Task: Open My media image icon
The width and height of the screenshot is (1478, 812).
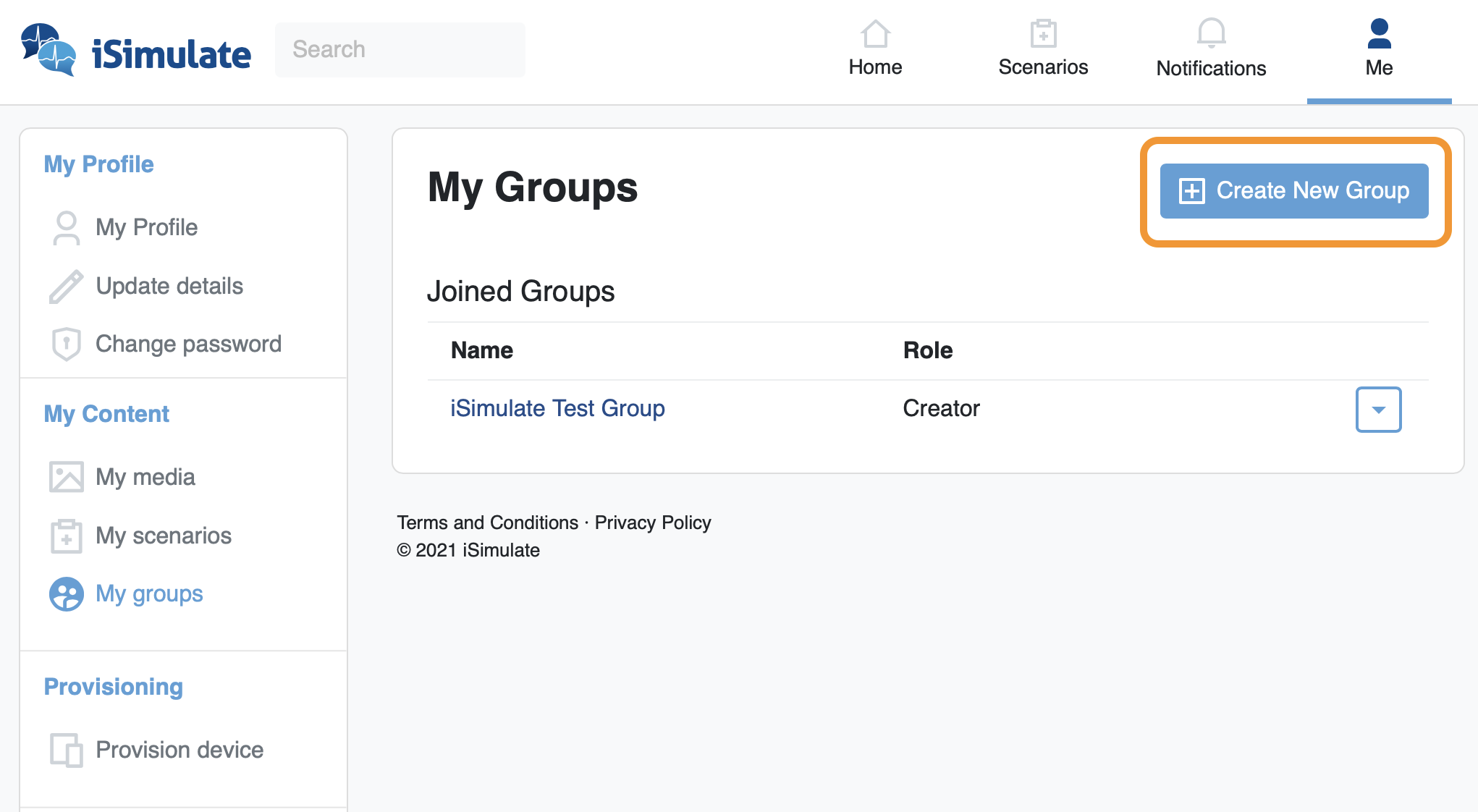Action: click(x=66, y=477)
